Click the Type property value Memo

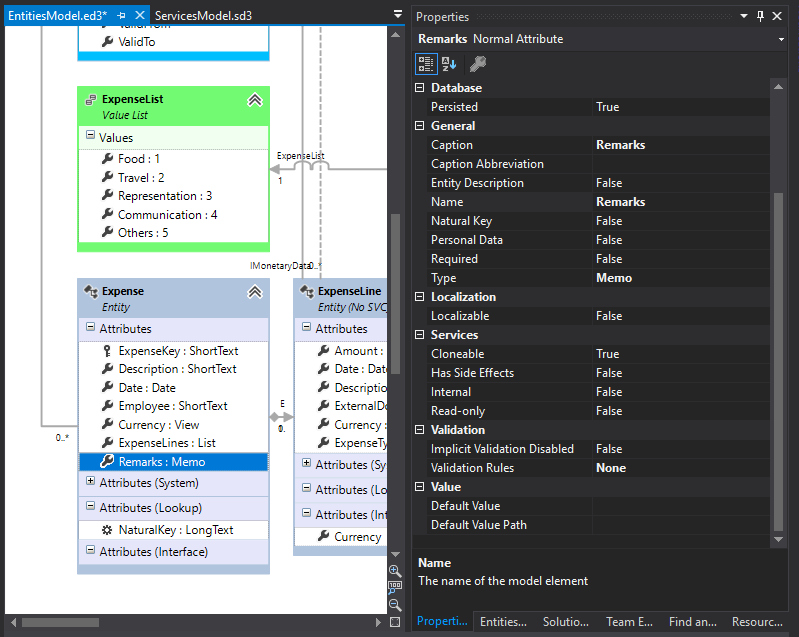(681, 278)
